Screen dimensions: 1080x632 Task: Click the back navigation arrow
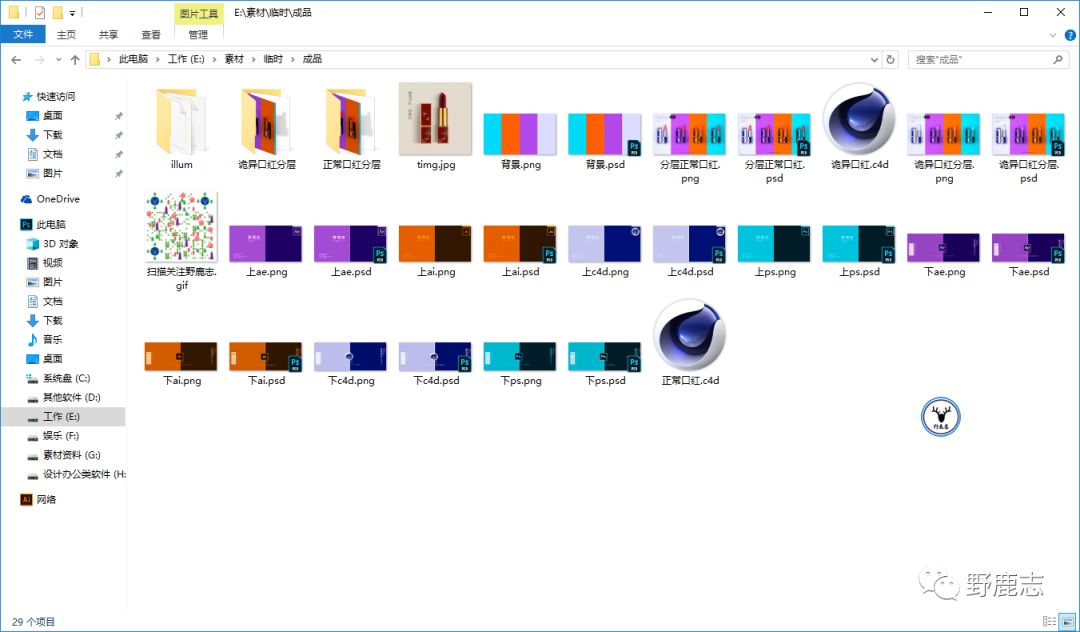(x=17, y=60)
